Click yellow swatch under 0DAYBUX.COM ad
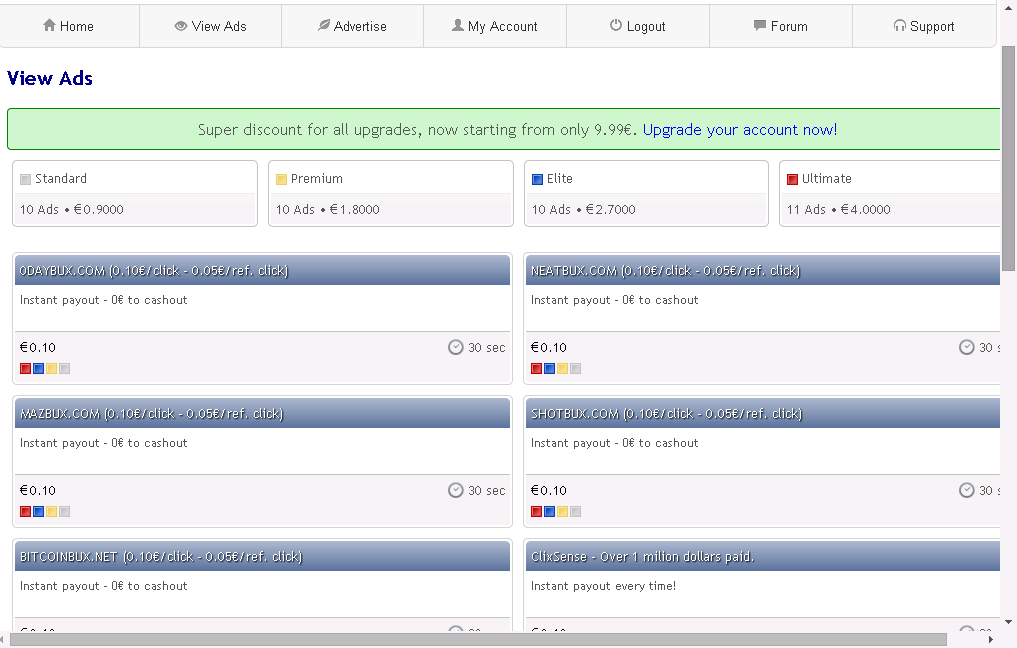Viewport: 1017px width, 648px height. tap(51, 368)
